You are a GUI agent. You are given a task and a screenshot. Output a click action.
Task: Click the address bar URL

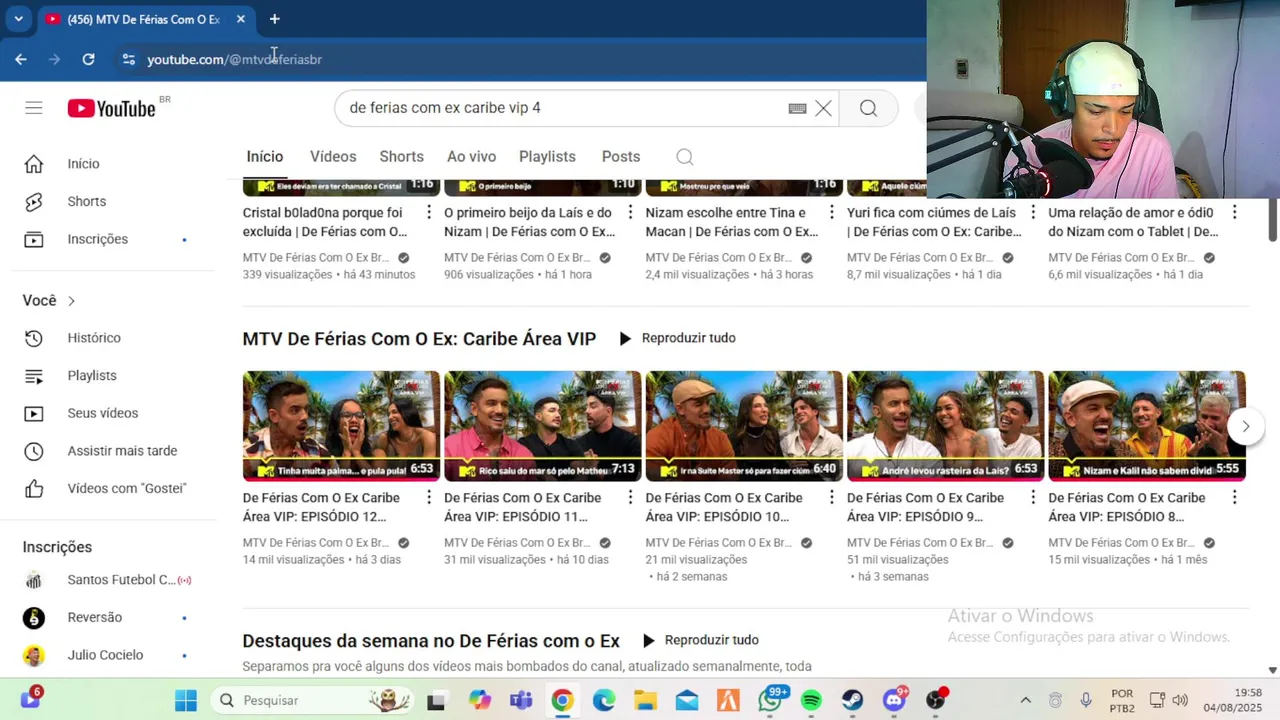click(x=234, y=59)
